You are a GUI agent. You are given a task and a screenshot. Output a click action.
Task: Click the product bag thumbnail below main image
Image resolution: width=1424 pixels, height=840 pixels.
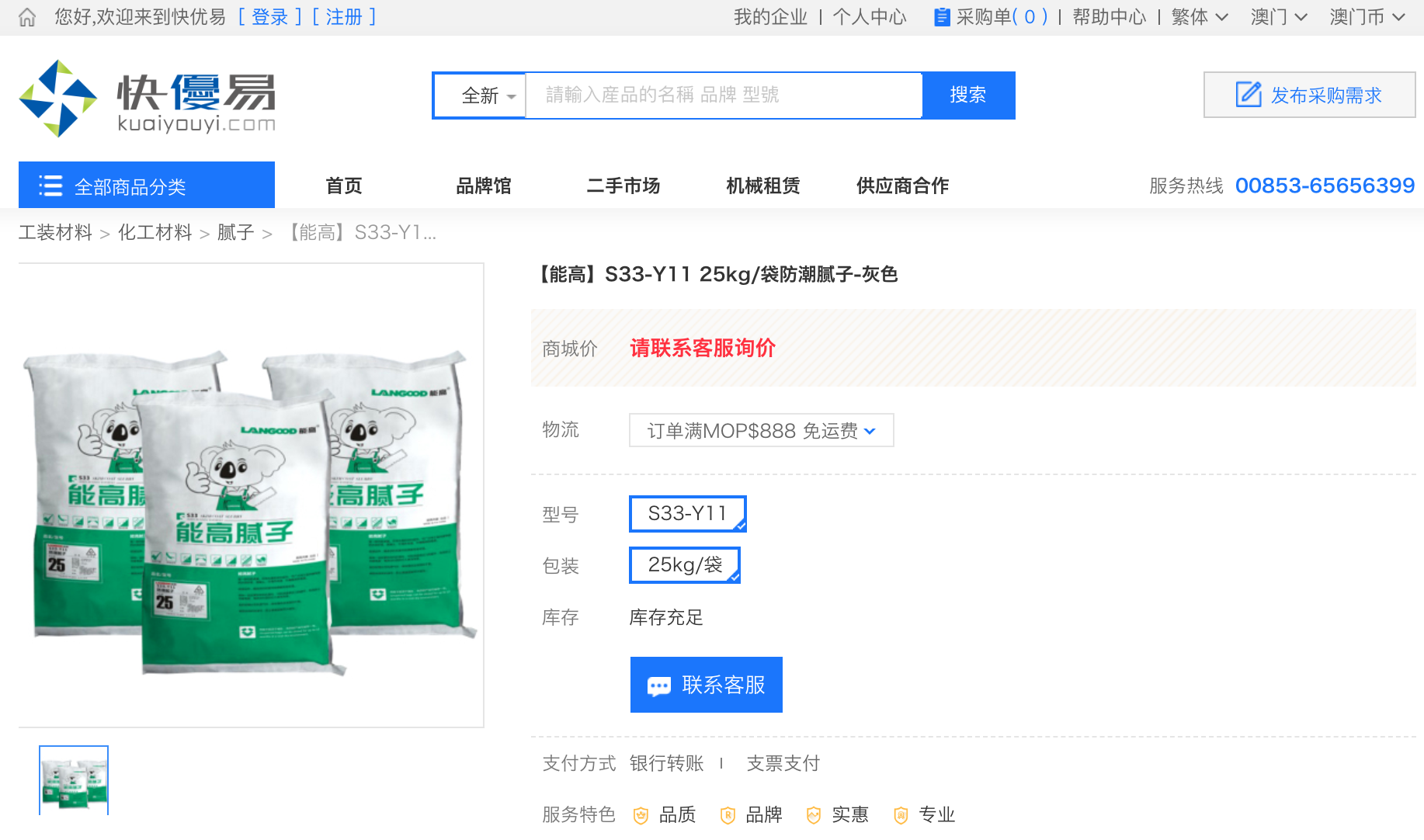73,780
